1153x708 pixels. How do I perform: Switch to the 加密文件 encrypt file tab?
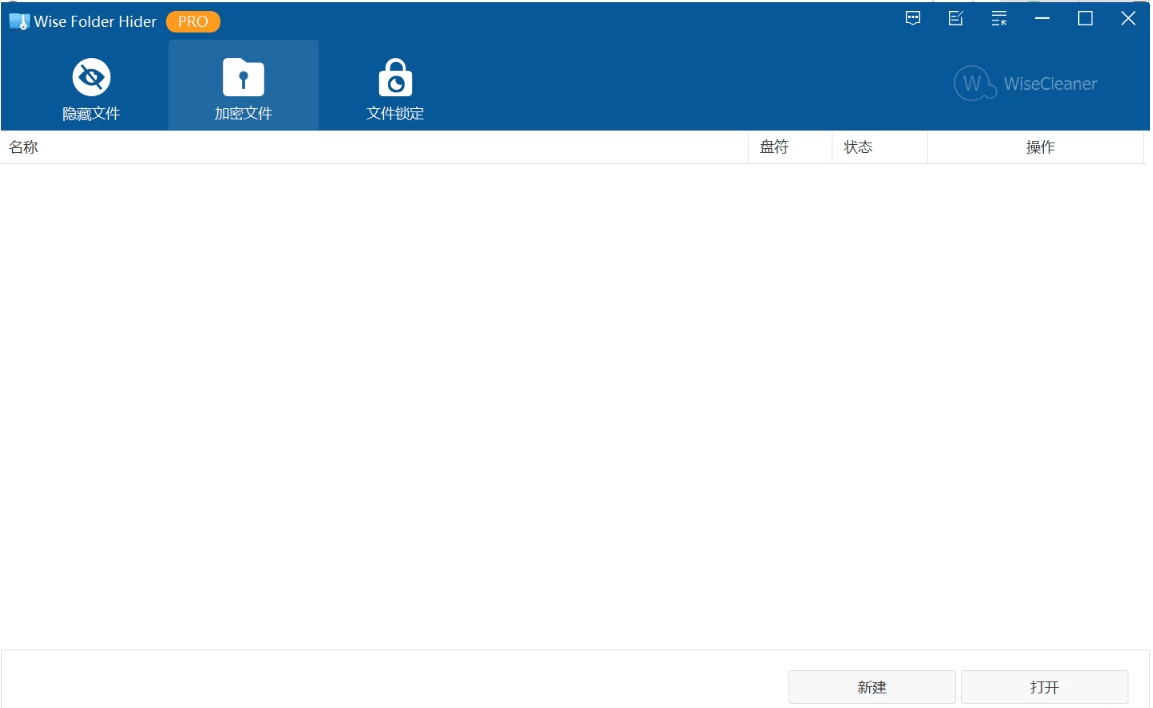tap(243, 88)
